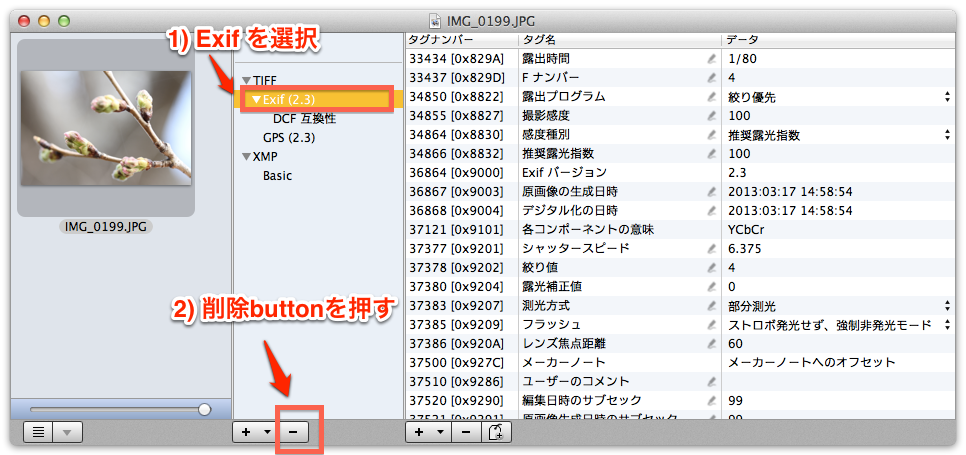The width and height of the screenshot is (966, 455).
Task: Open the 露出プログラム popup showing 絞り優先
Action: (839, 97)
